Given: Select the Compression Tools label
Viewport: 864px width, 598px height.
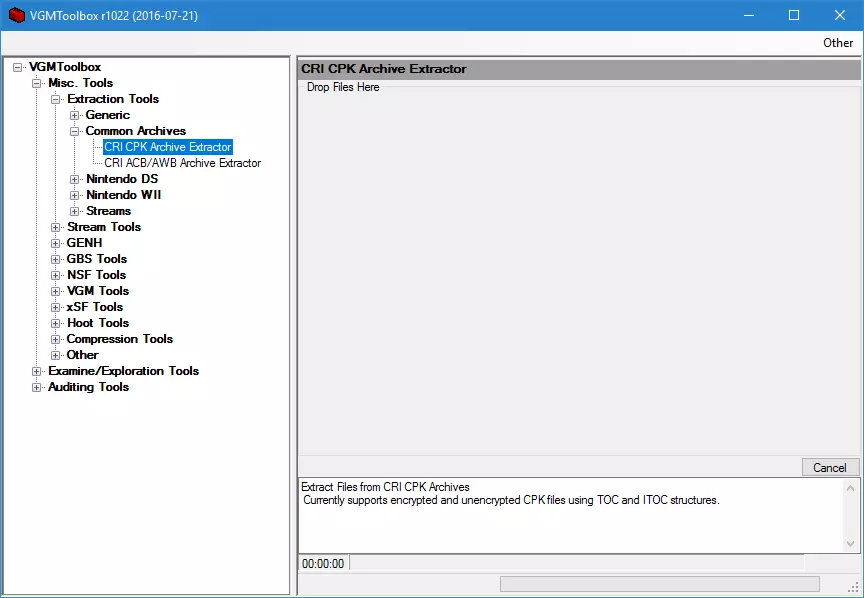Looking at the screenshot, I should point(120,338).
